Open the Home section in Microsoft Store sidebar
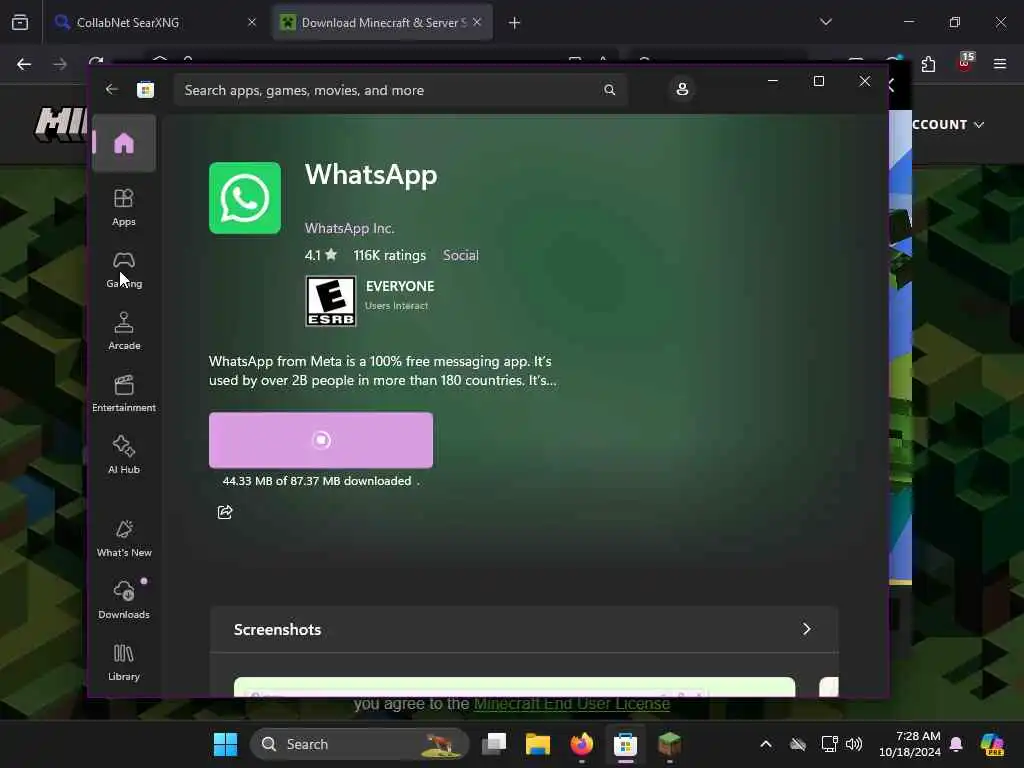 click(x=123, y=143)
